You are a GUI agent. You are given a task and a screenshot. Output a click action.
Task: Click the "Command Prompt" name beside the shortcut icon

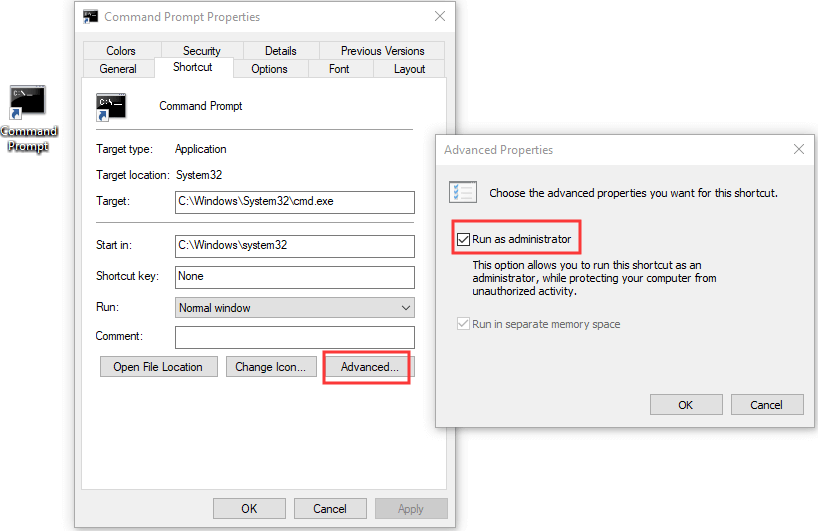coord(201,106)
